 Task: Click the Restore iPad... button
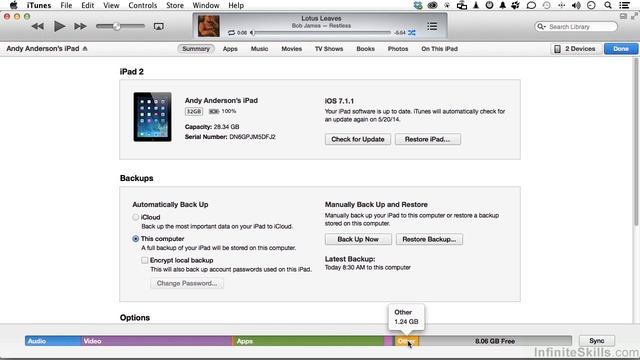pos(428,139)
